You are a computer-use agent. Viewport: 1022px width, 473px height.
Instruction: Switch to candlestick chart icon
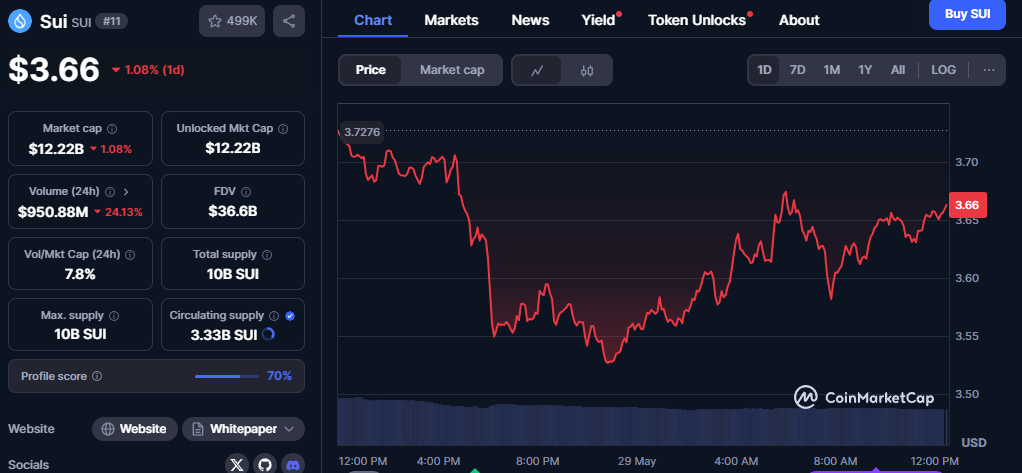pos(587,70)
